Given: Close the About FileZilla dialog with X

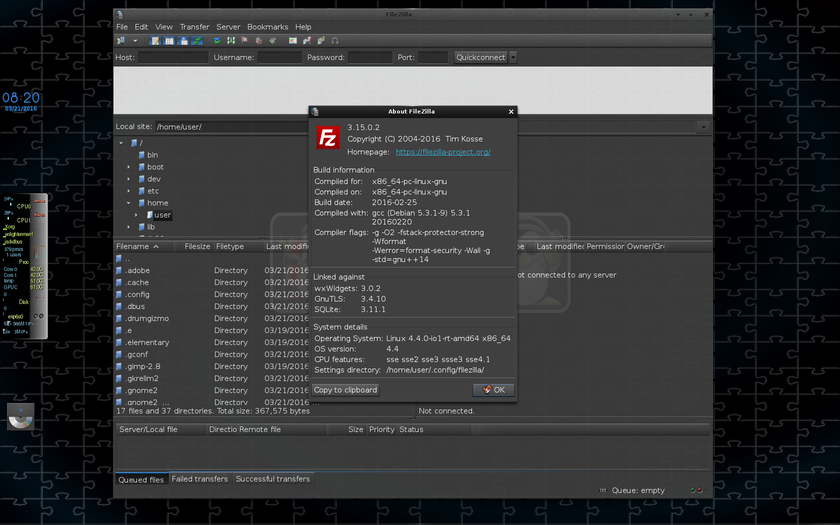Looking at the screenshot, I should click(x=511, y=111).
